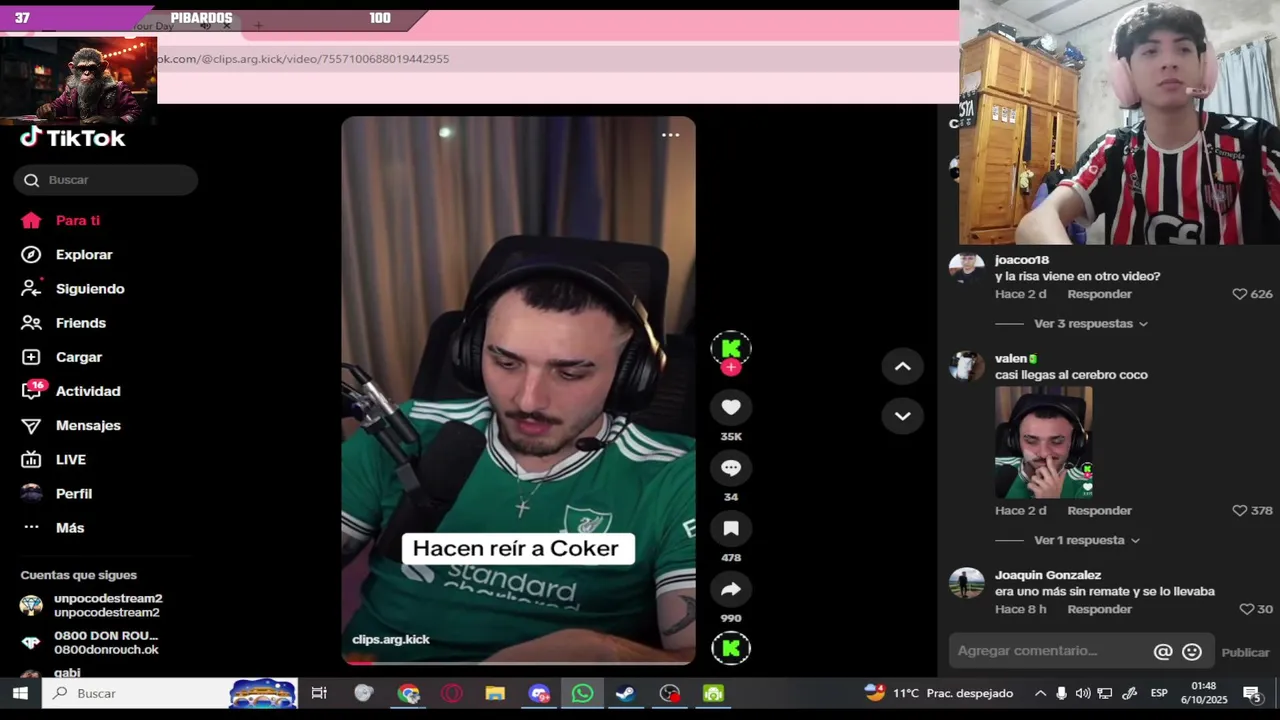The image size is (1280, 720).
Task: Open Perfil page
Action: pyautogui.click(x=74, y=494)
